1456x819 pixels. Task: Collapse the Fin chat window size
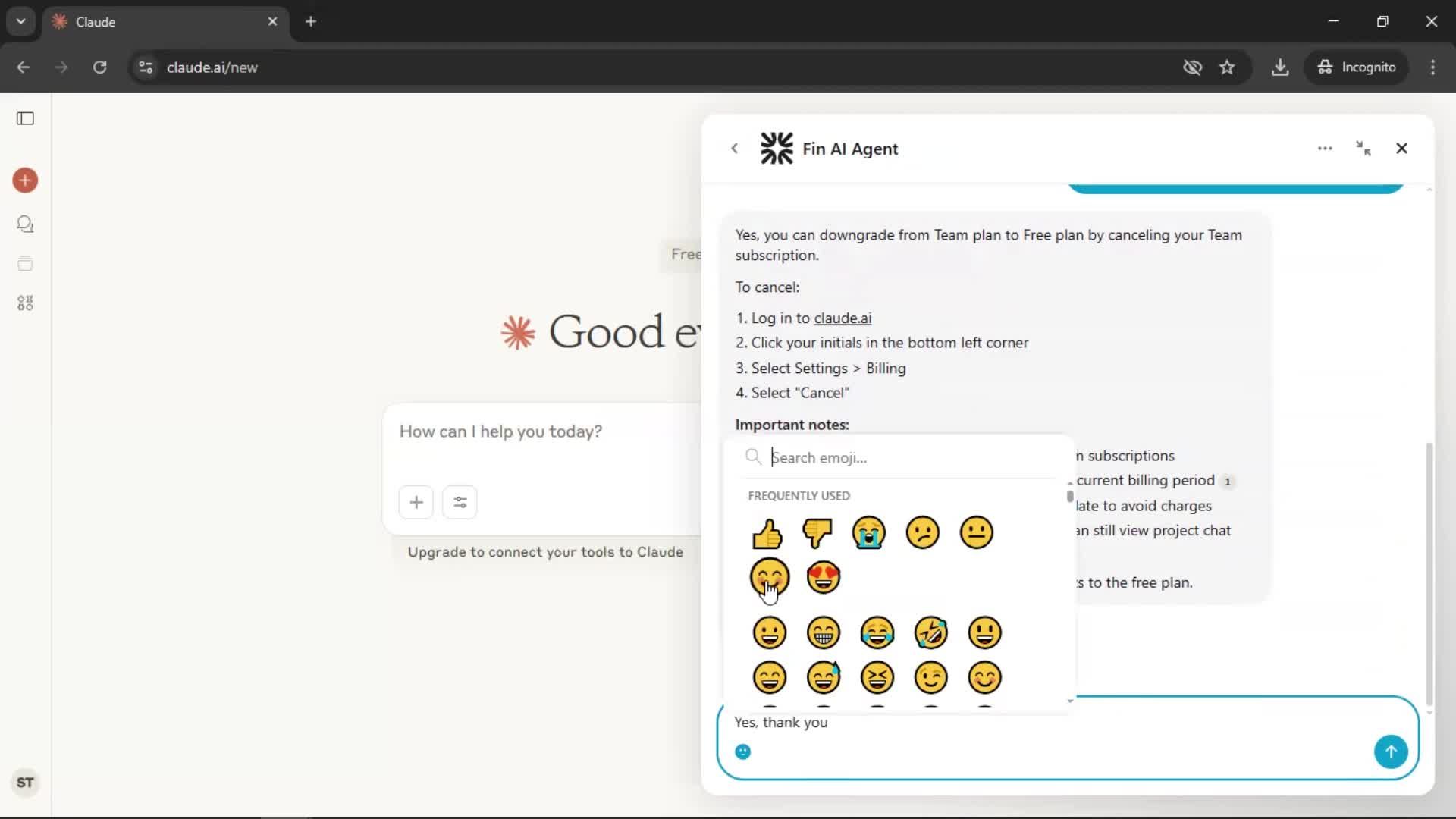click(x=1363, y=149)
